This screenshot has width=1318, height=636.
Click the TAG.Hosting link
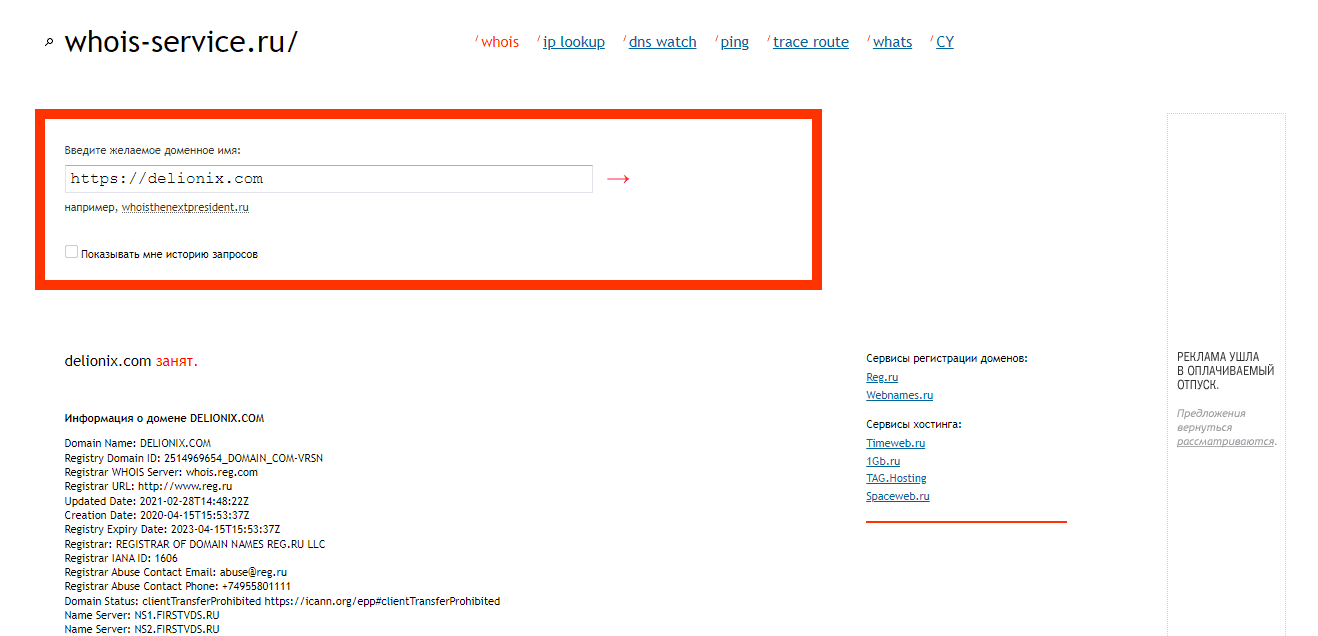point(896,478)
